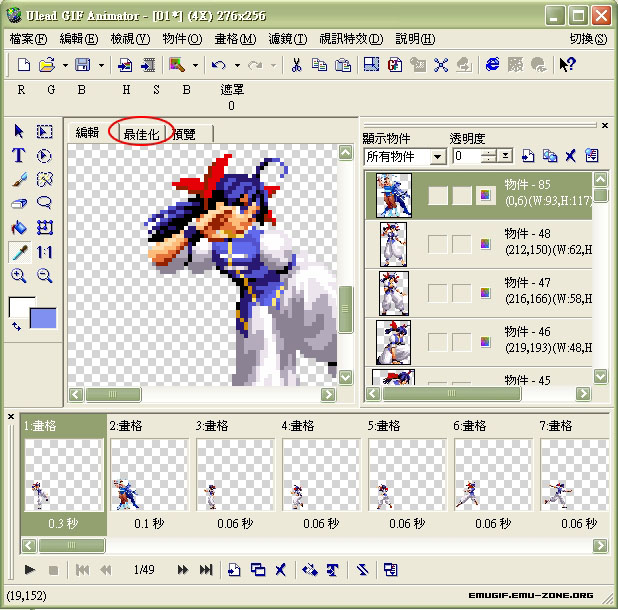Select the Paintbrush tool
This screenshot has height=610, width=618.
click(19, 180)
